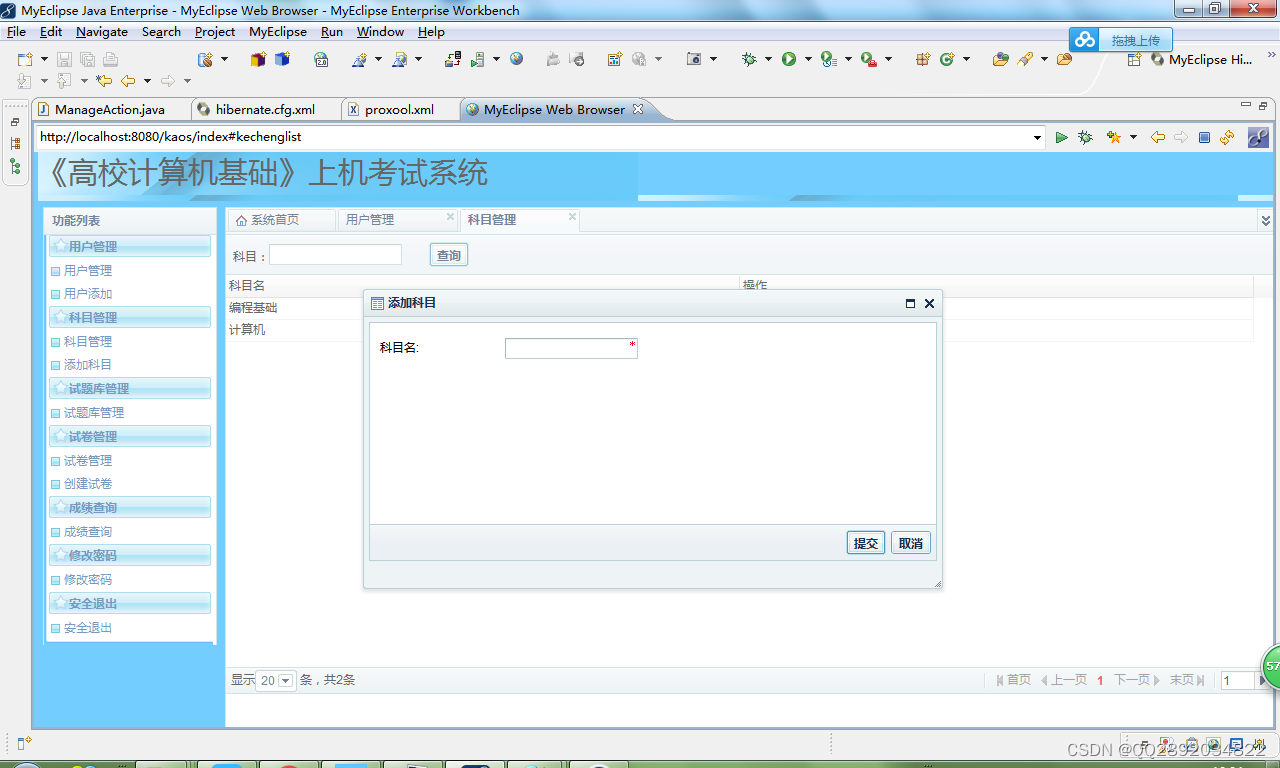Viewport: 1280px width, 768px height.
Task: Open the Search flashlight icon
Action: click(1026, 60)
